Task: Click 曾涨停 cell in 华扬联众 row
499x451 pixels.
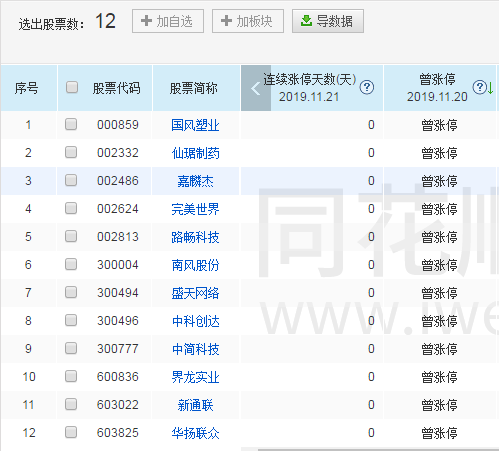Action: tap(439, 433)
